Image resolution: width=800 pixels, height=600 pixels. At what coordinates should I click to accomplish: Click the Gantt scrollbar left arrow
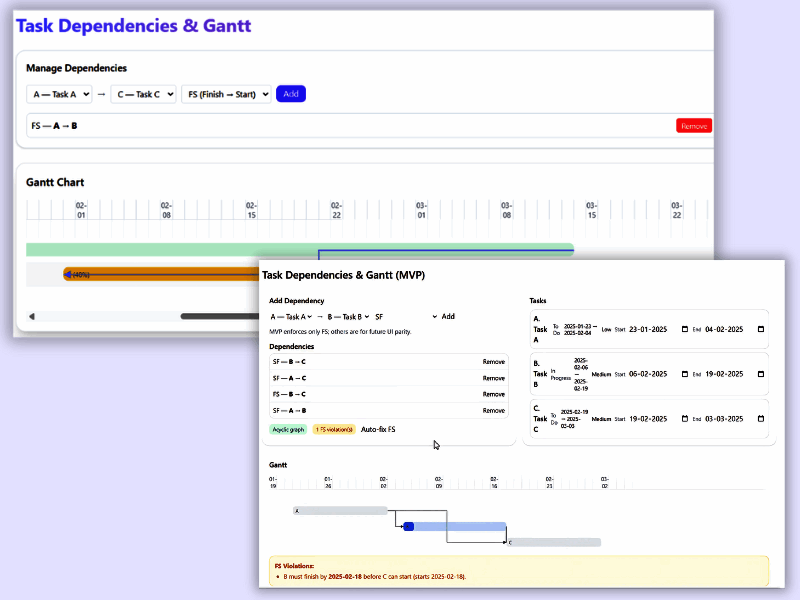click(x=31, y=317)
